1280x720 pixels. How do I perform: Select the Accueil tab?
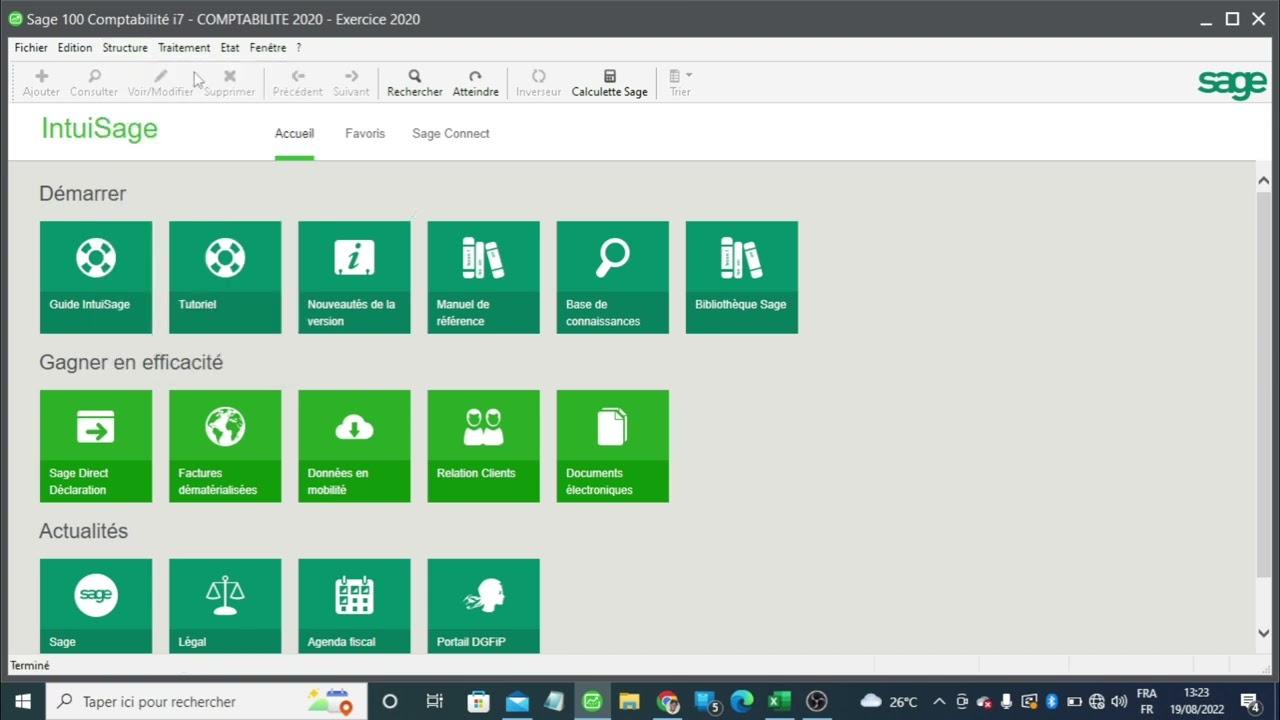tap(294, 134)
